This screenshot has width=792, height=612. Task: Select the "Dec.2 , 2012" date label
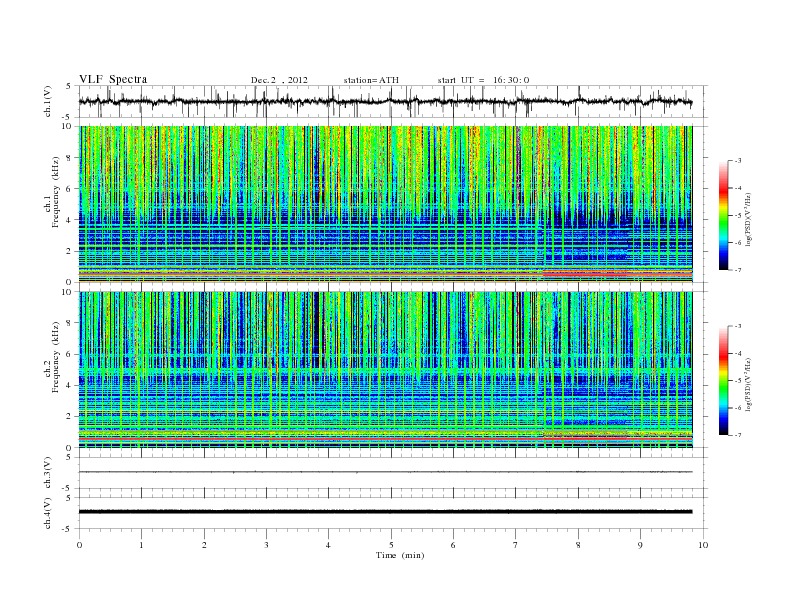coord(279,80)
